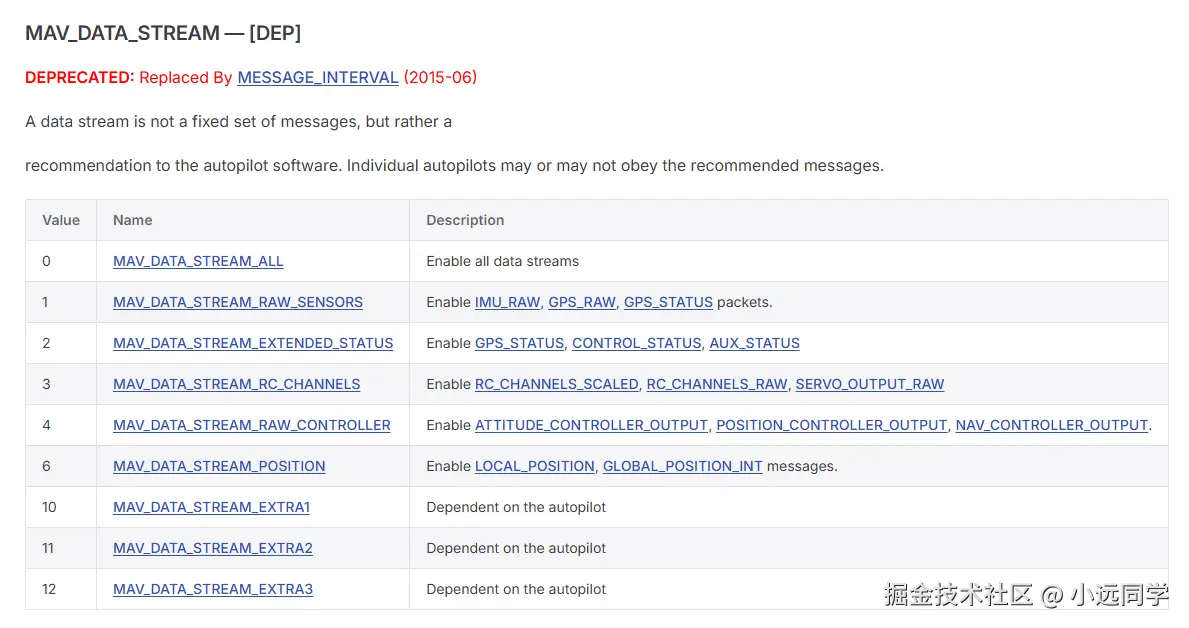Click the NAV_CONTROLLER_OUTPUT link

click(1051, 425)
